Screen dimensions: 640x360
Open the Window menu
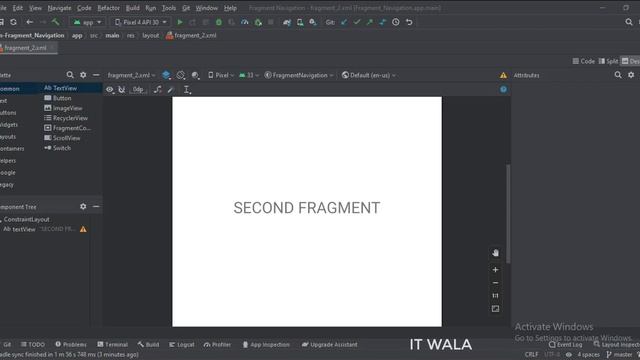pos(207,8)
